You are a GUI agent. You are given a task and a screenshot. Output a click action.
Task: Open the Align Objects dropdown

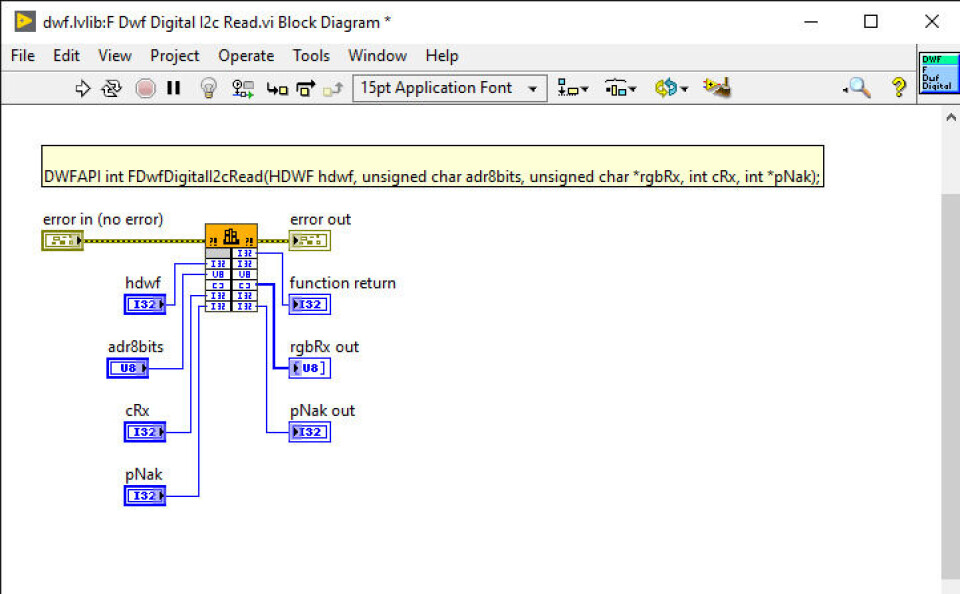(573, 88)
